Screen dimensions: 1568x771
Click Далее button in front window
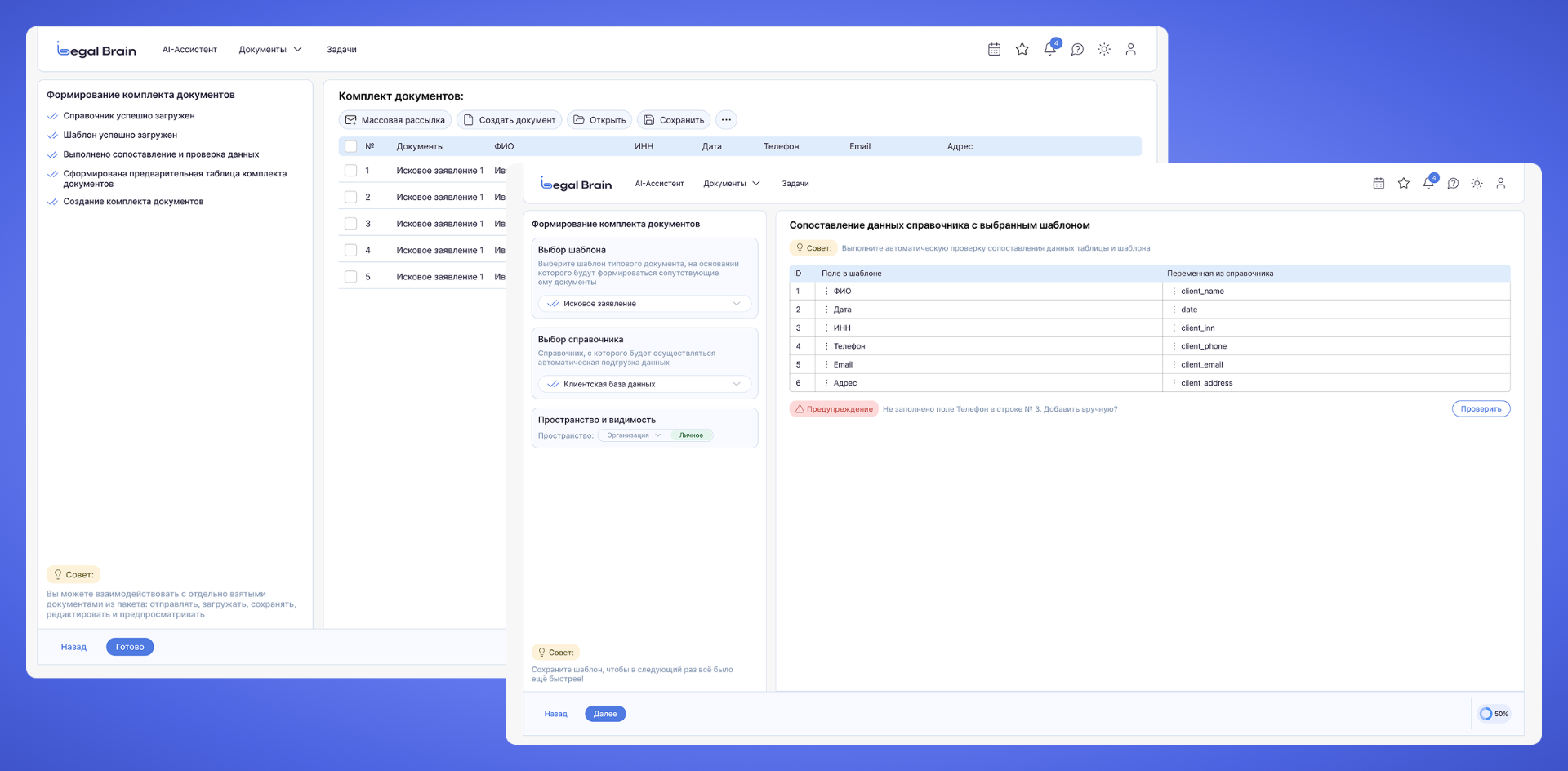[605, 714]
